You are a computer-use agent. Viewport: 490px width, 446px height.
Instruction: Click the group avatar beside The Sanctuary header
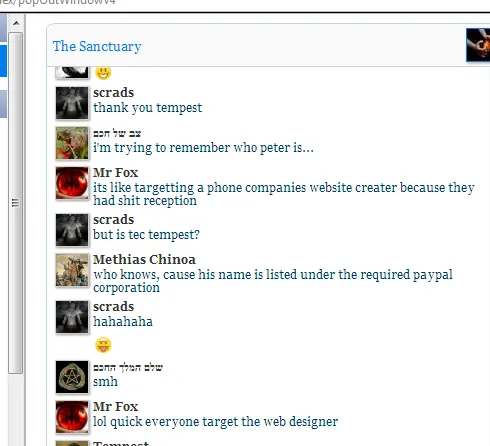point(478,45)
